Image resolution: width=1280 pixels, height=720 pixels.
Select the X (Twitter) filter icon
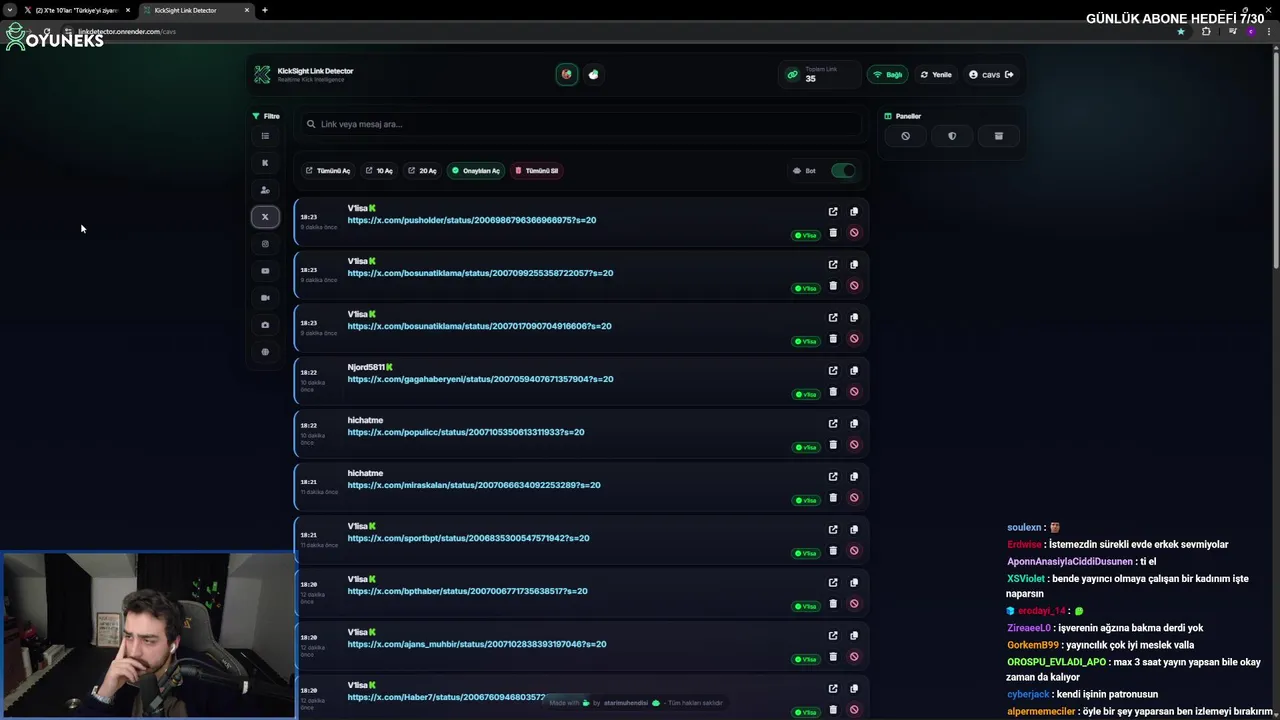[x=265, y=217]
